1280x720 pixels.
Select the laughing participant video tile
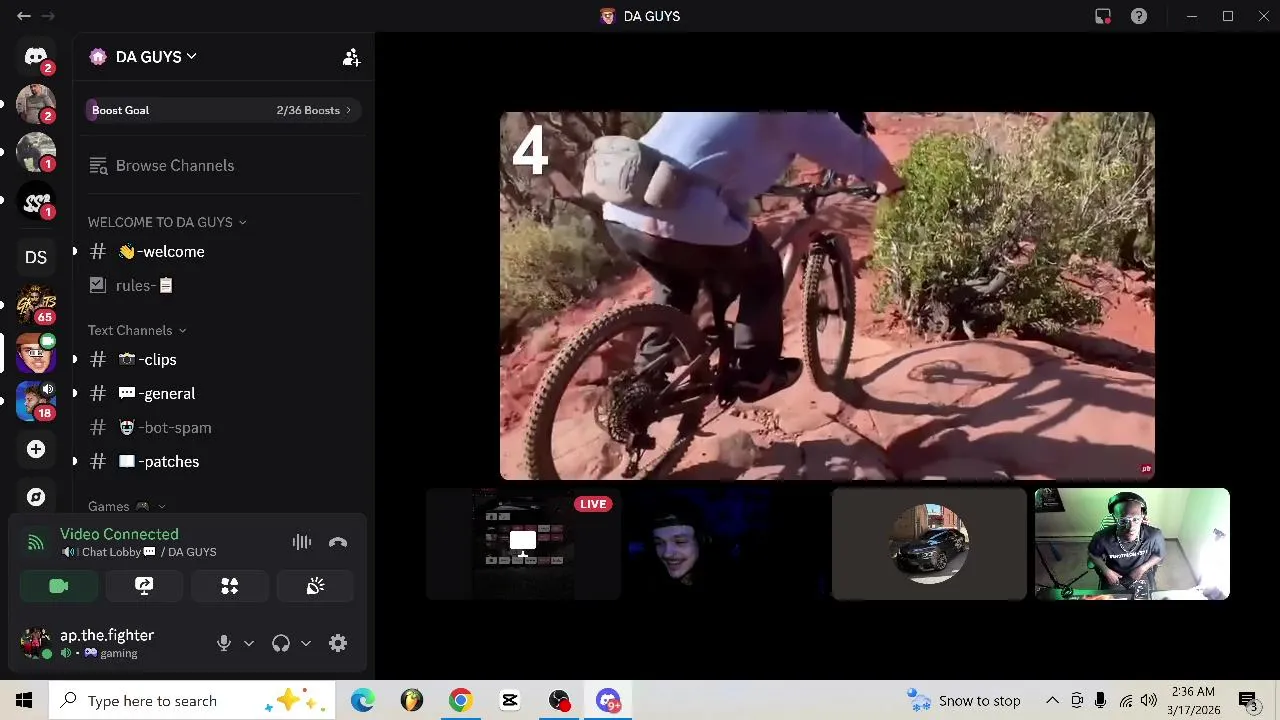tap(726, 544)
